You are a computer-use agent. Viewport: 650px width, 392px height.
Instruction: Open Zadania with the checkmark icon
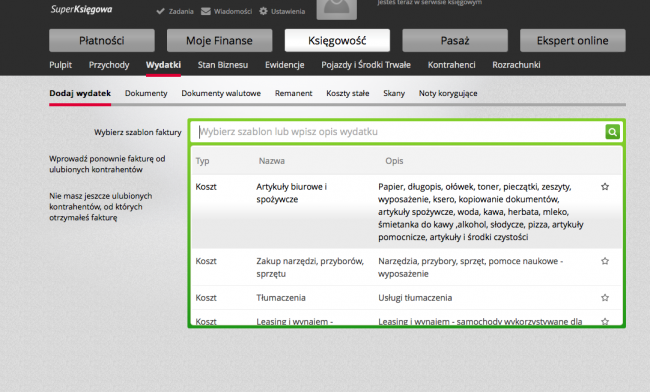tap(175, 11)
